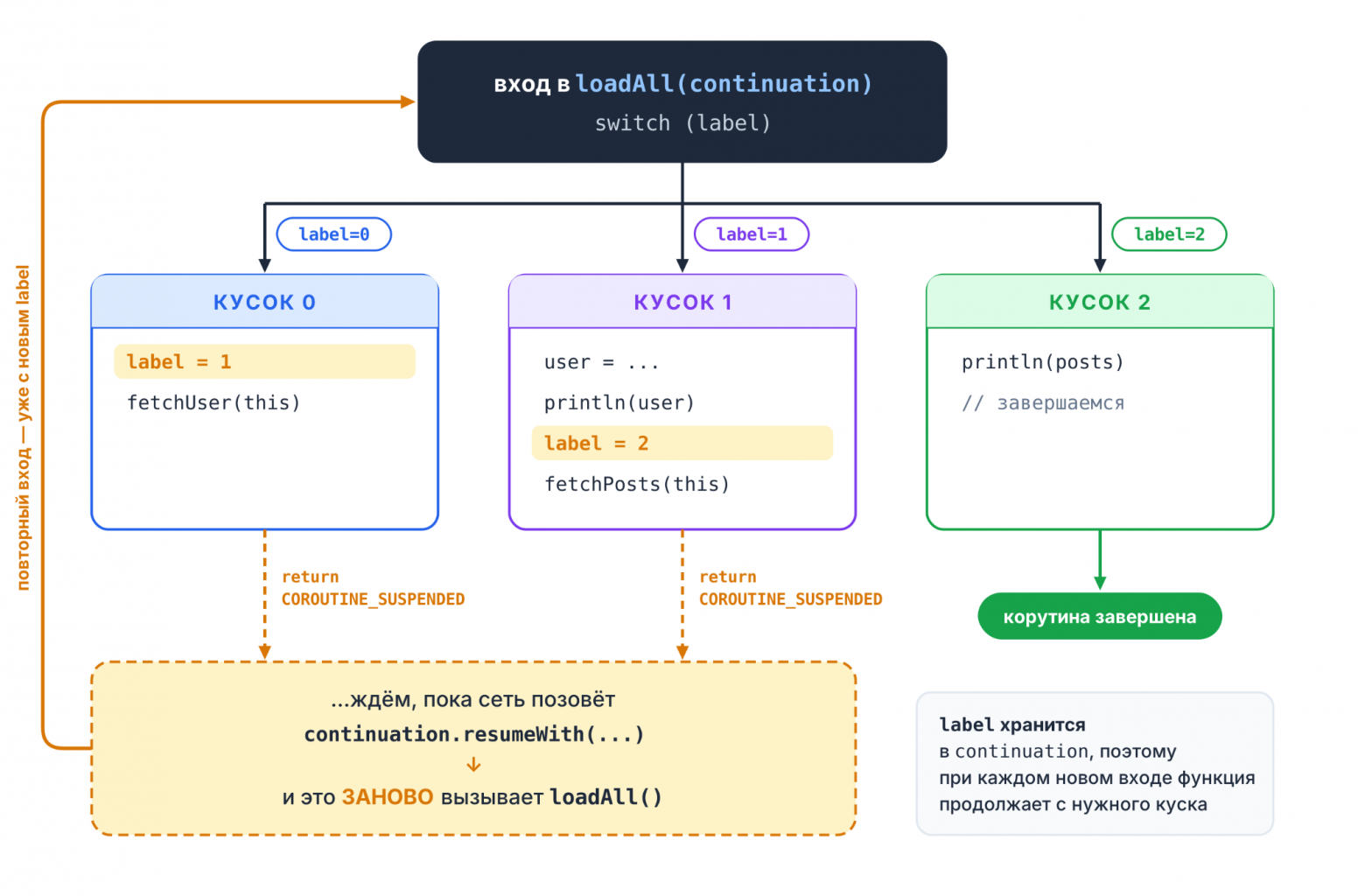This screenshot has height=896, width=1365.
Task: Select the "println(user)" code line
Action: [x=619, y=402]
